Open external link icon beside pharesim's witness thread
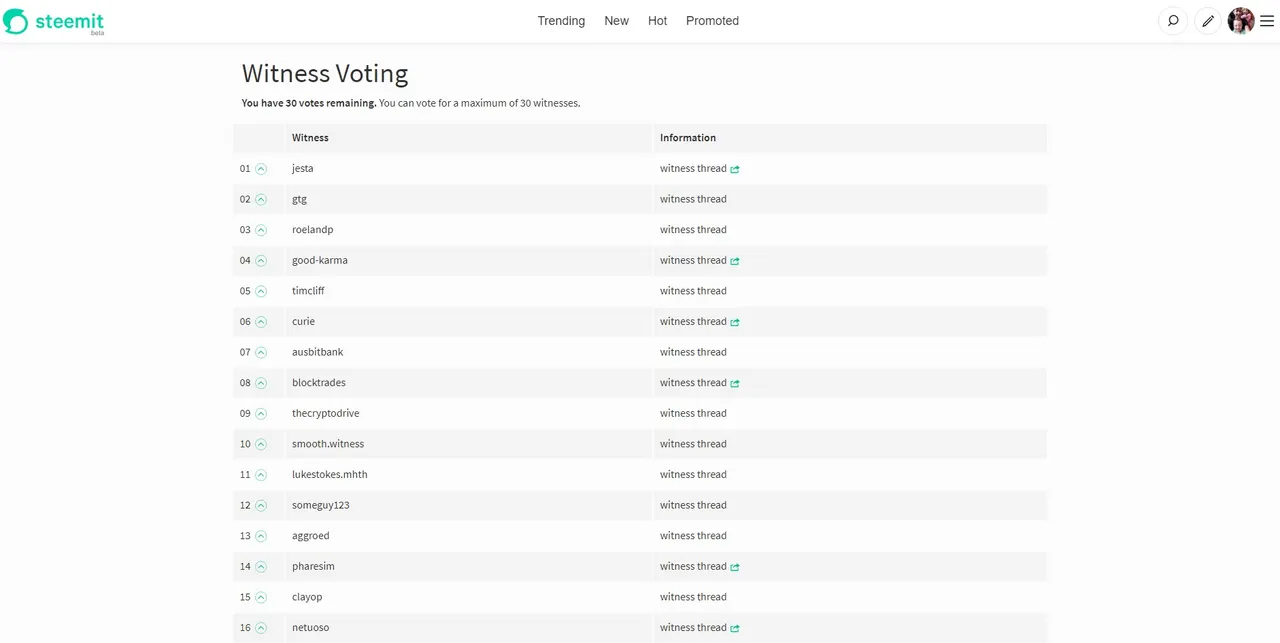The height and width of the screenshot is (643, 1280). pos(735,567)
